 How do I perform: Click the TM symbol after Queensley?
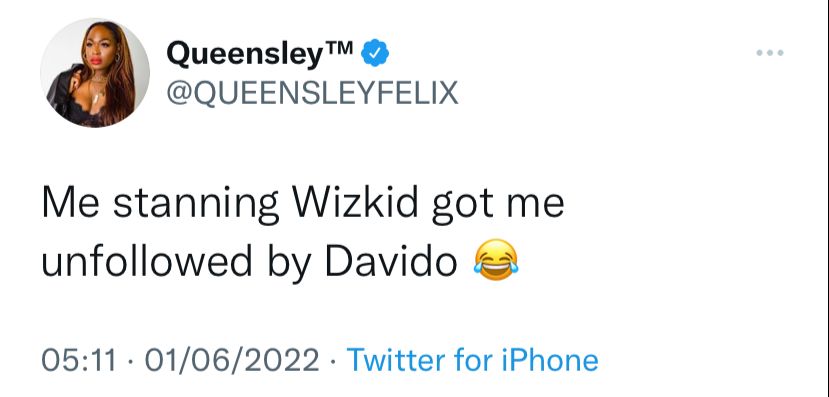click(x=337, y=48)
